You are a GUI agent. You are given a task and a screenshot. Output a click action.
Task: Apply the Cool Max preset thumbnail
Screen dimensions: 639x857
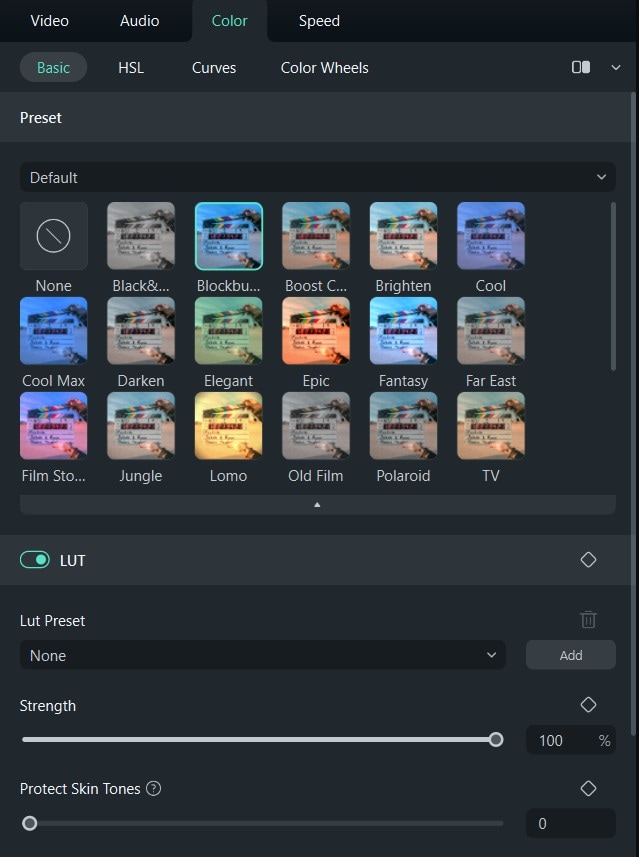[x=54, y=331]
